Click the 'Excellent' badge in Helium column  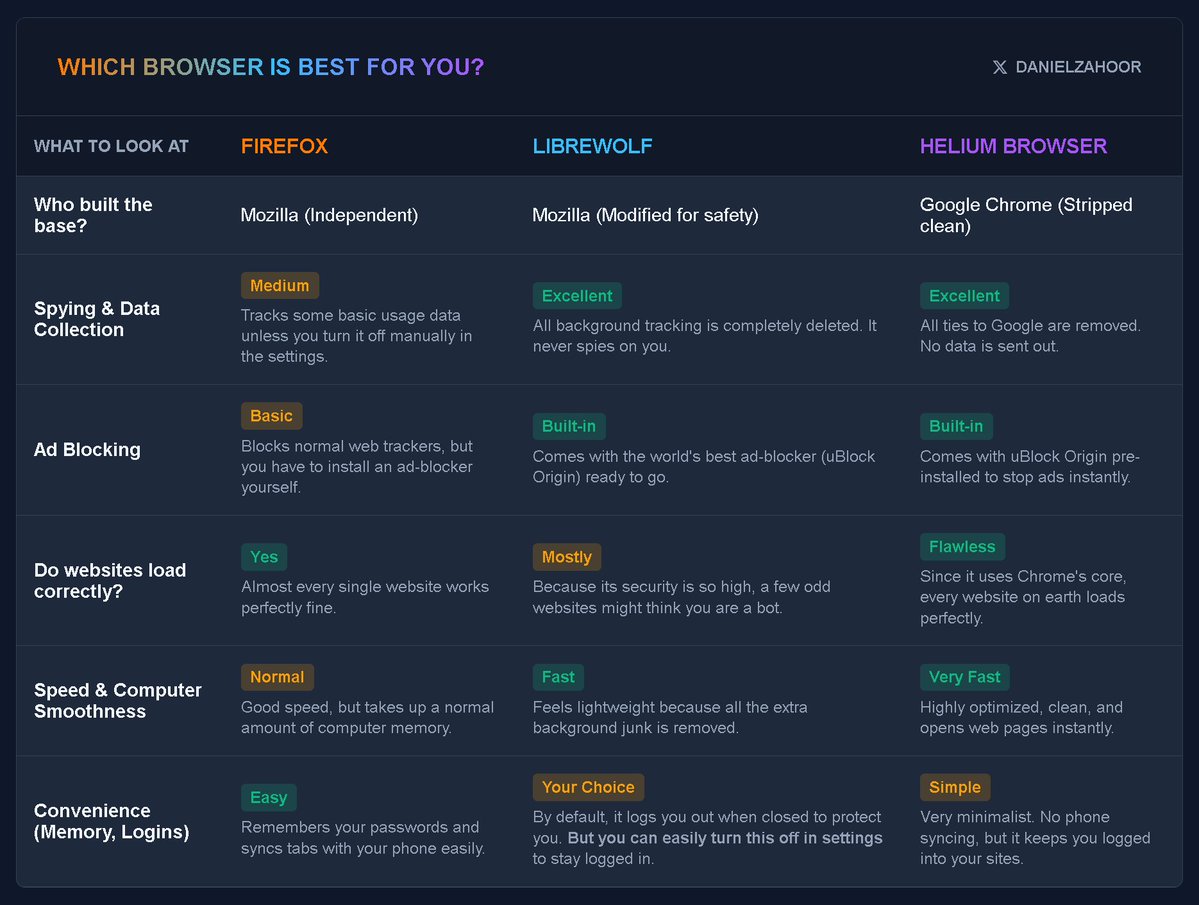pyautogui.click(x=964, y=296)
